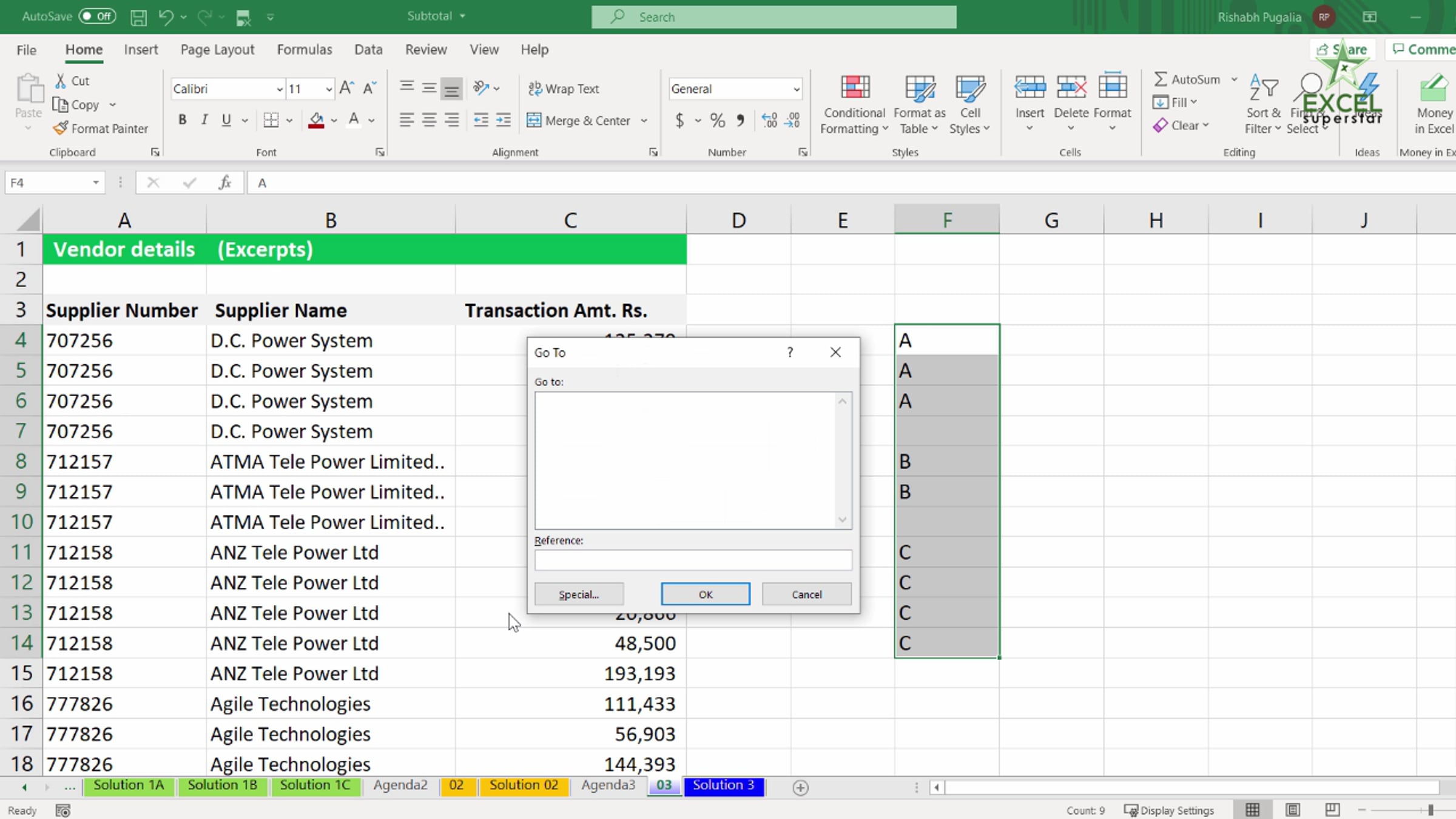
Task: Toggle AutoSave on
Action: click(97, 16)
